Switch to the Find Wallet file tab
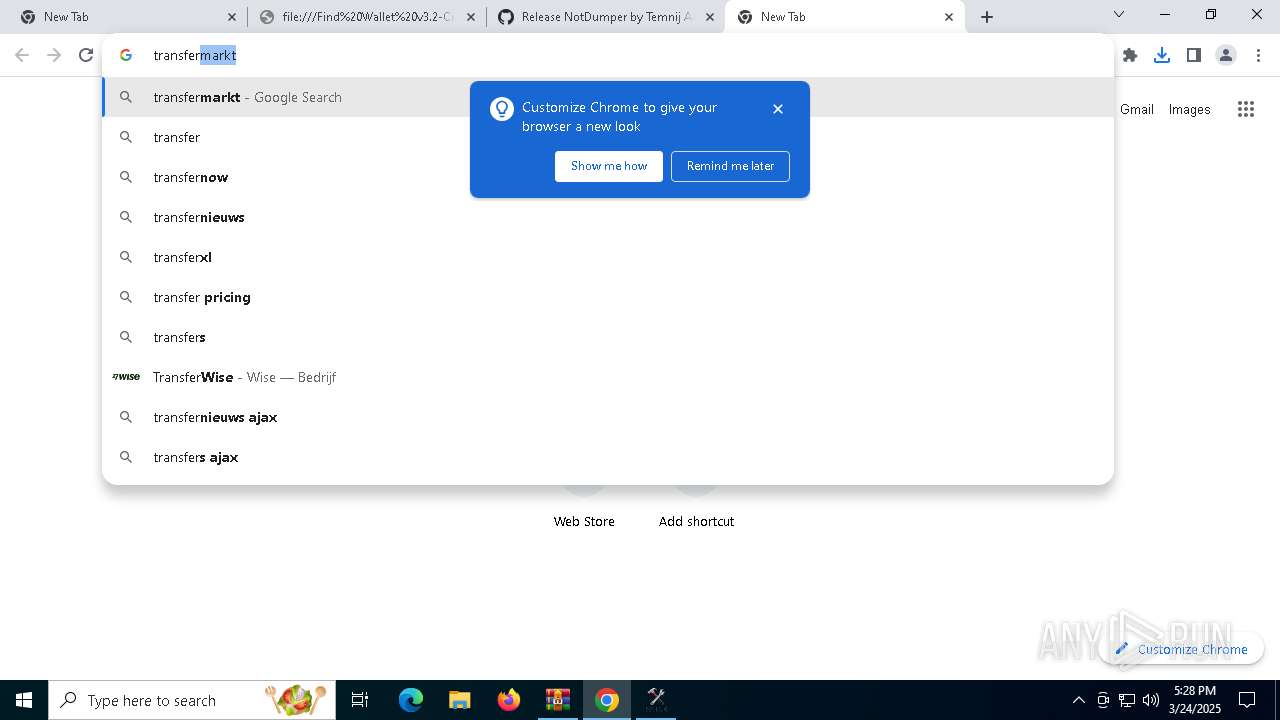 click(365, 17)
